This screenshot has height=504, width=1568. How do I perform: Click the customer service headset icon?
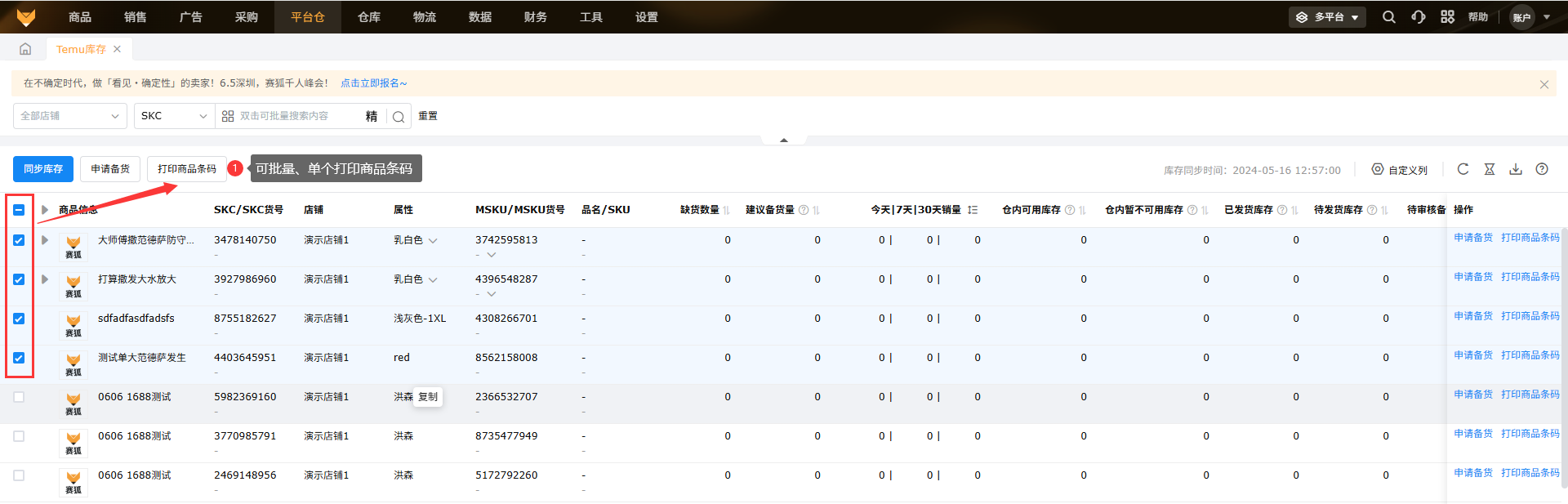pyautogui.click(x=1419, y=17)
